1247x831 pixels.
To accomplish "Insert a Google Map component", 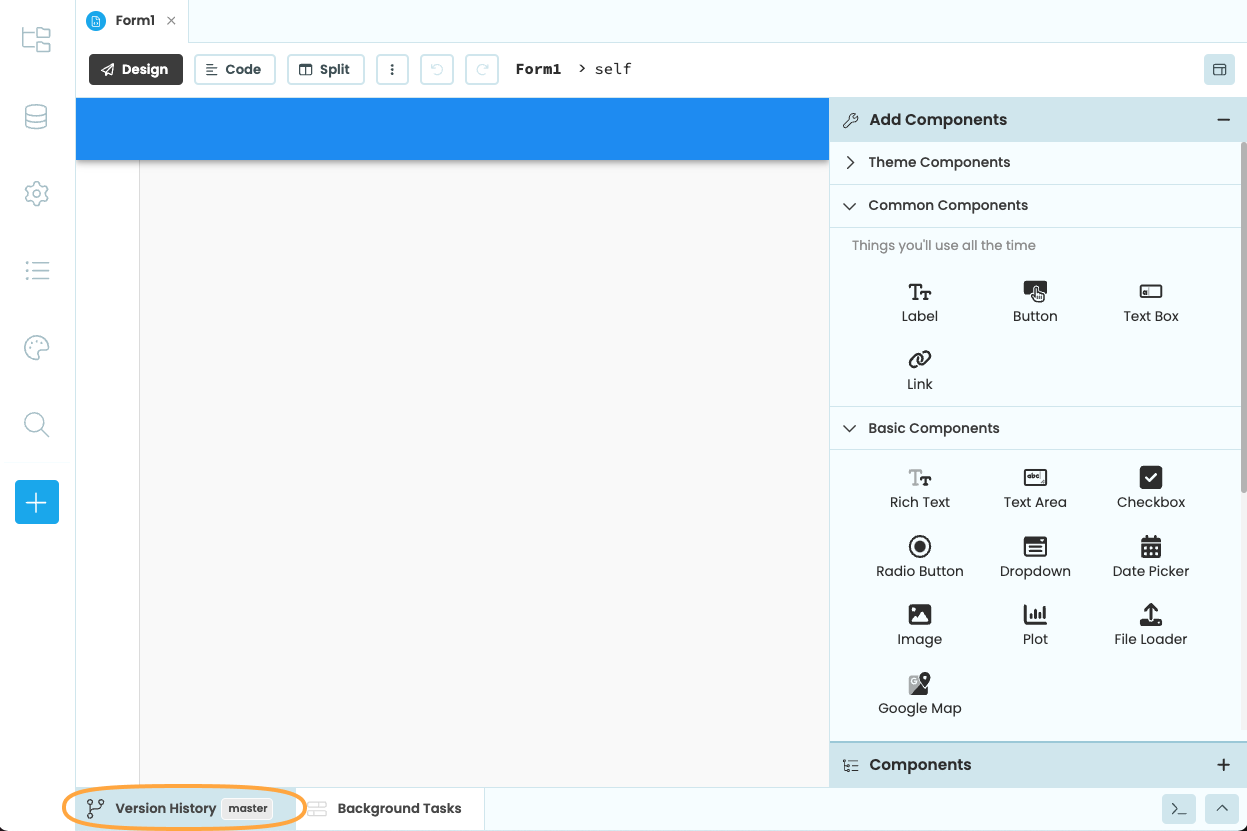I will coord(919,691).
